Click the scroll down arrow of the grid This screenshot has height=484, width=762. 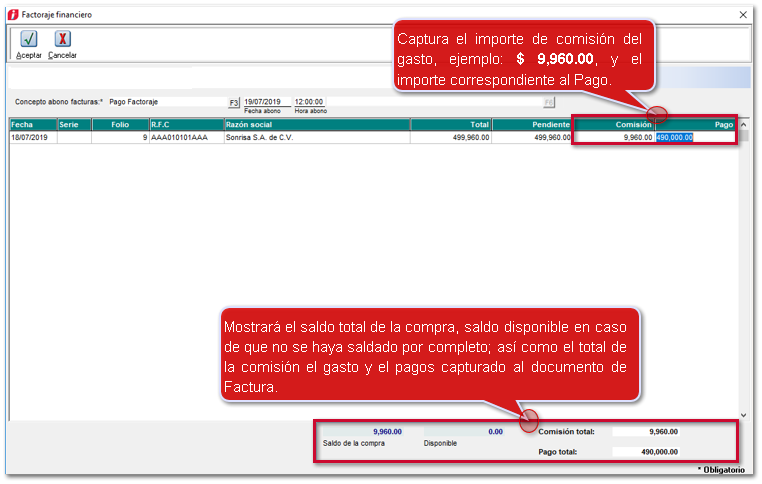coord(743,414)
